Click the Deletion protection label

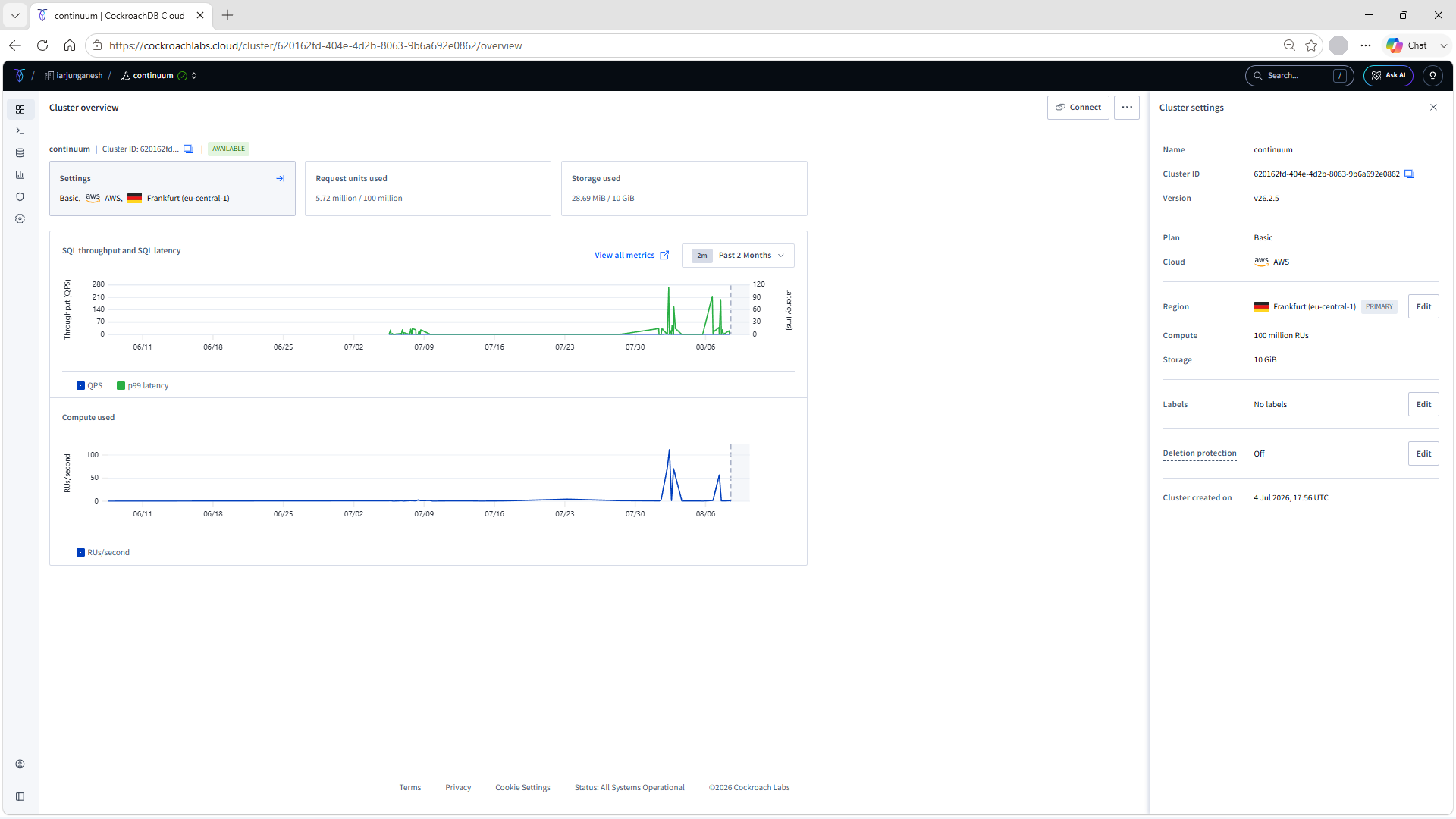click(1200, 453)
